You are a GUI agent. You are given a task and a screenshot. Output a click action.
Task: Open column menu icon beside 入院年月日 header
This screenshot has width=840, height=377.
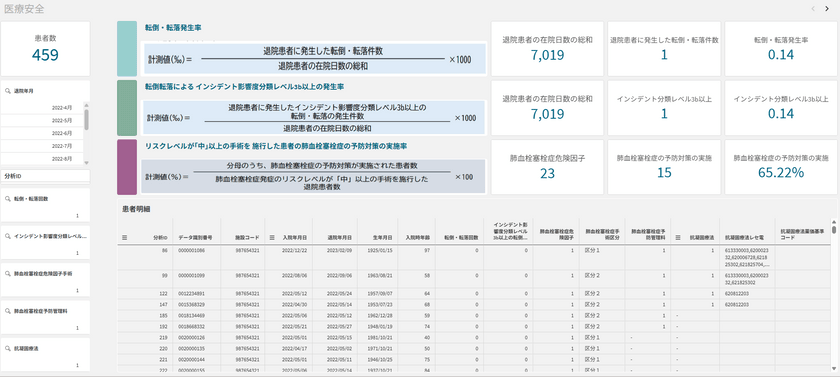pyautogui.click(x=272, y=237)
